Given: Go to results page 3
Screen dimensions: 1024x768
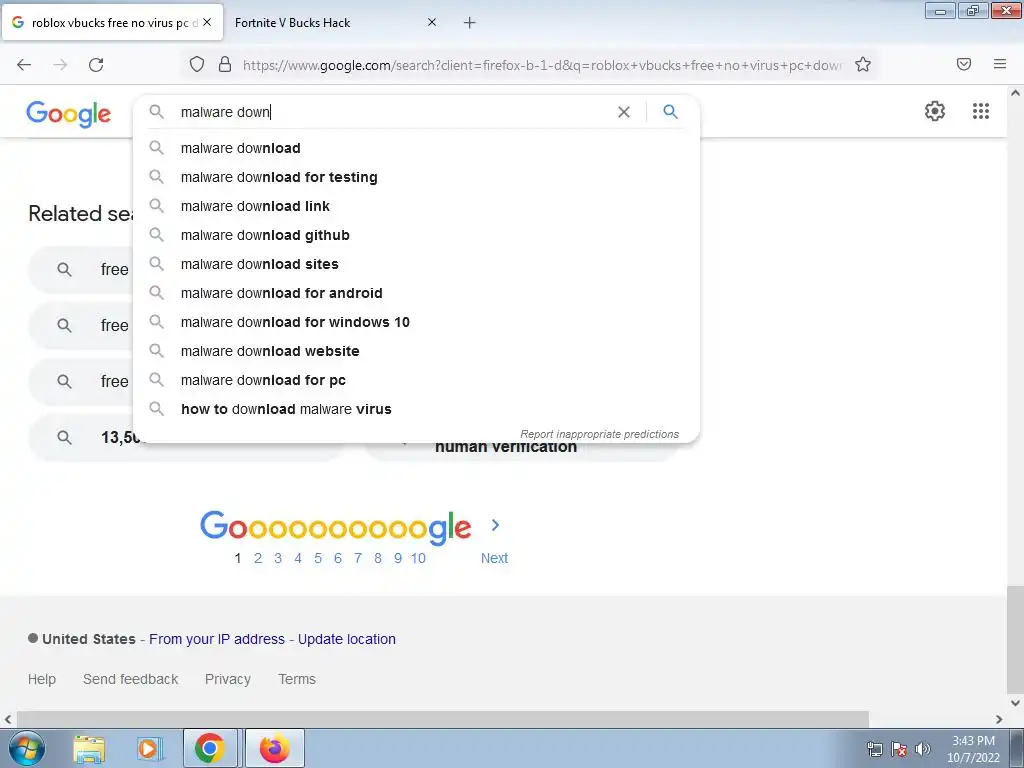Looking at the screenshot, I should point(278,558).
